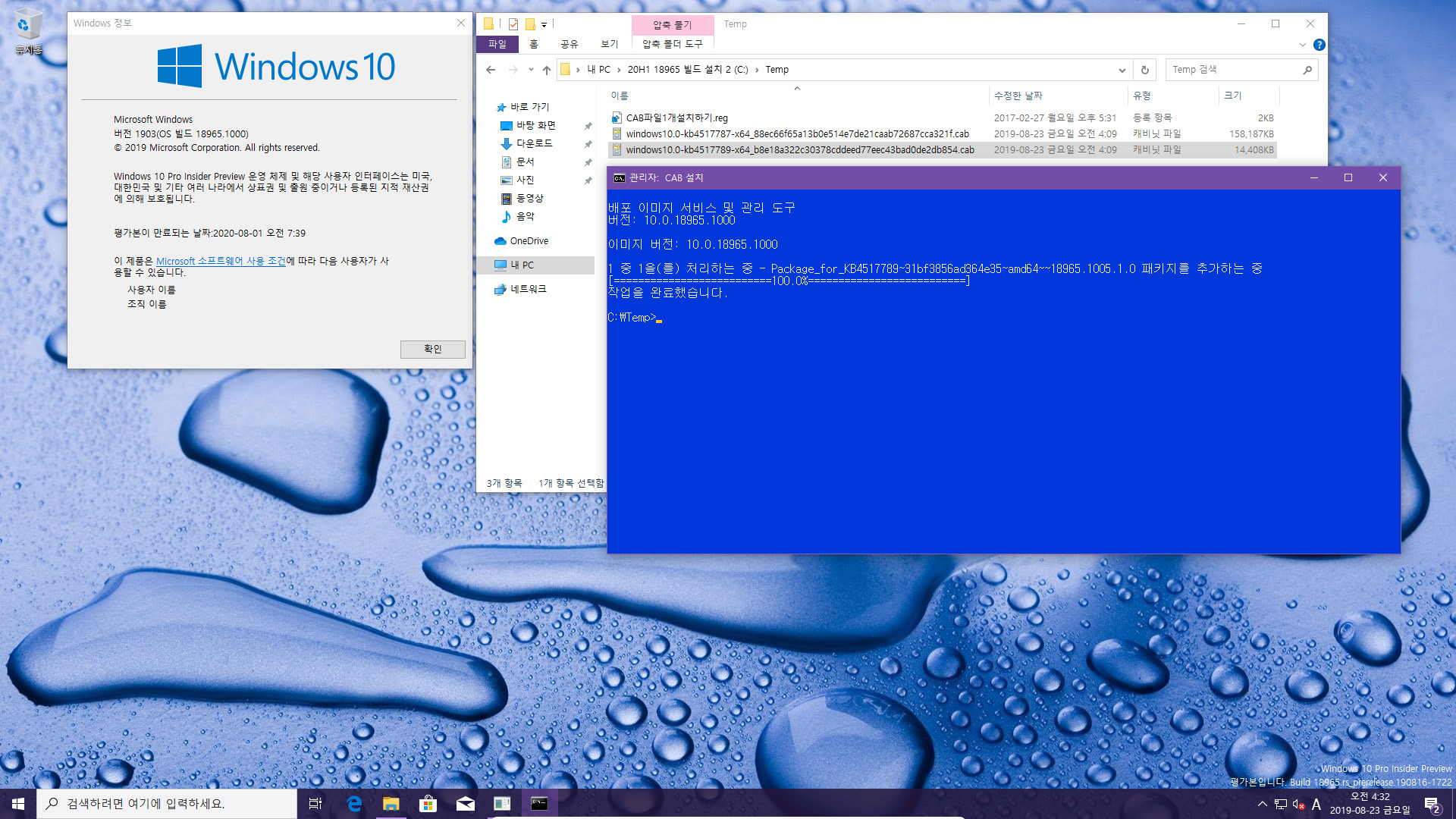This screenshot has height=819, width=1456.
Task: Expand the Explorer ribbon chevron
Action: point(1303,45)
